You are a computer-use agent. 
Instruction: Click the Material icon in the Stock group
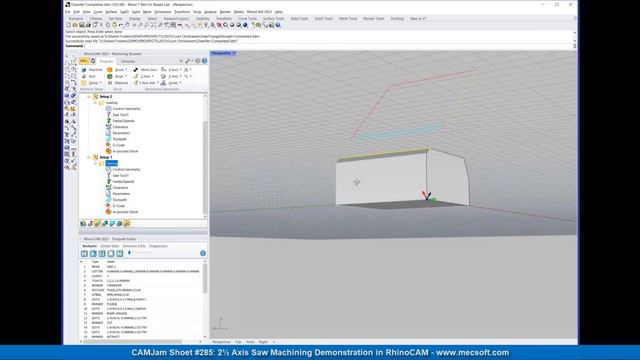click(110, 83)
